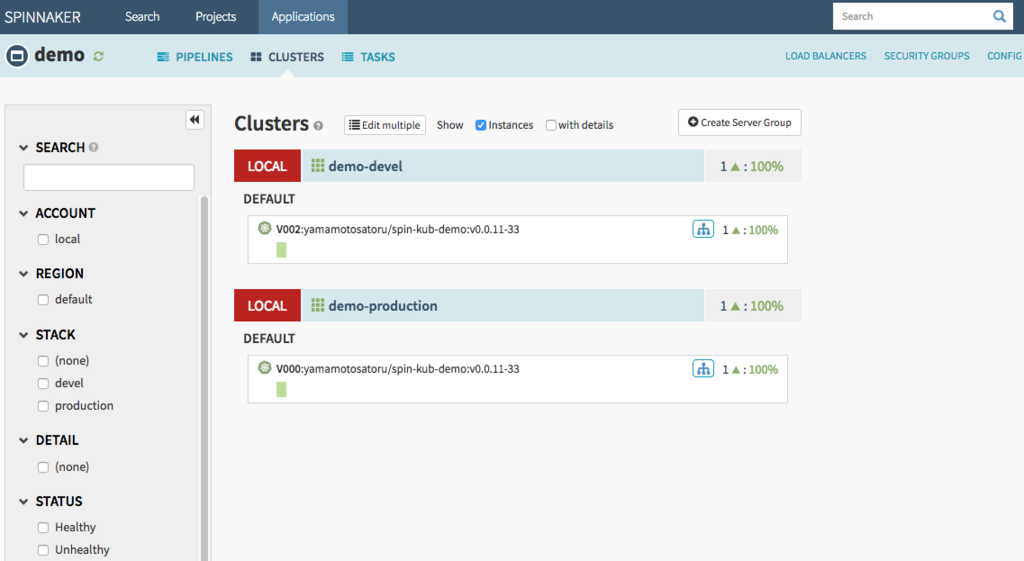Open load balancer icon for V000
This screenshot has width=1024, height=561.
coord(703,368)
